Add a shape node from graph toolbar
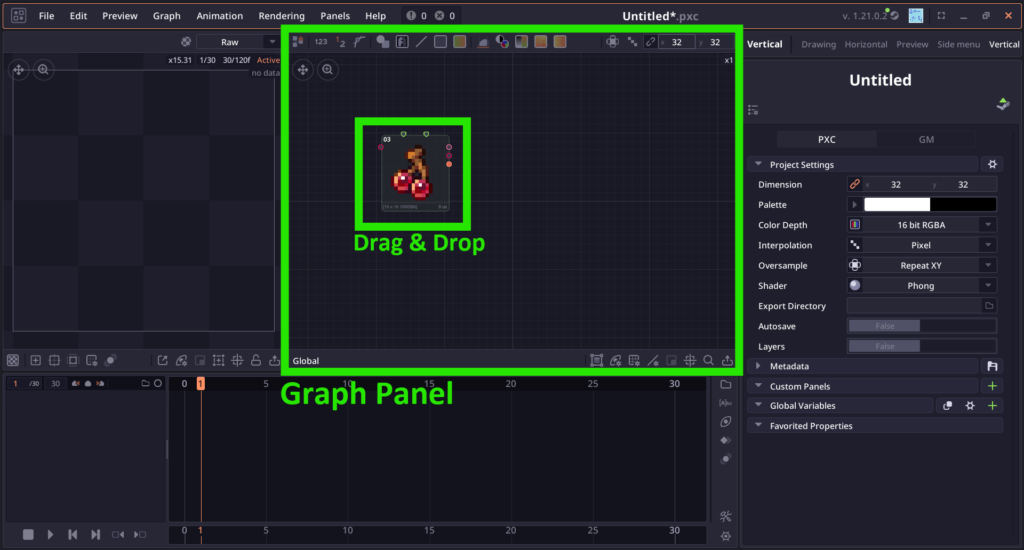Image resolution: width=1024 pixels, height=550 pixels. (383, 42)
